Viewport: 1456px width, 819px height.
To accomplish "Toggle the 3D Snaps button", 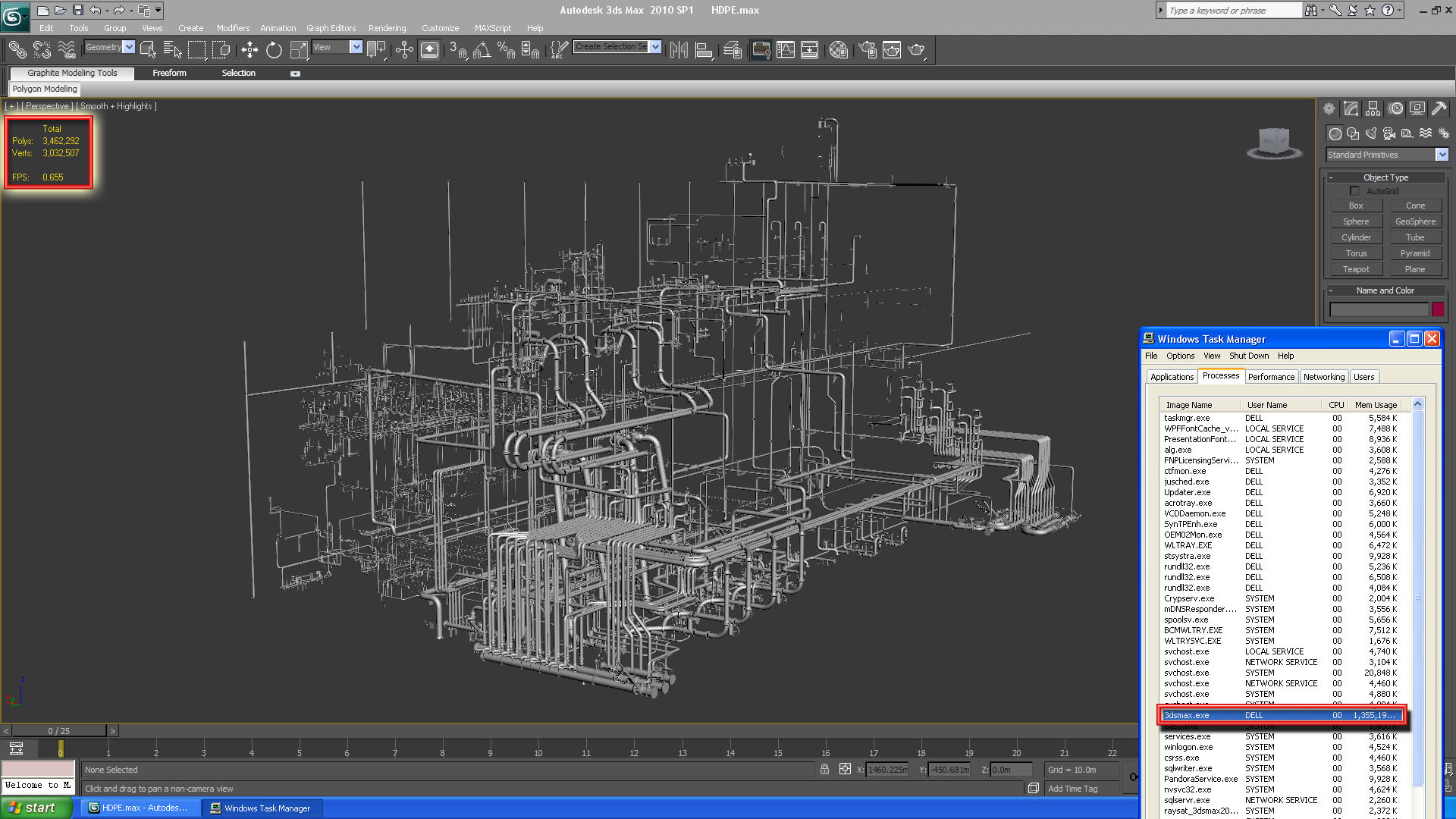I will (x=457, y=50).
